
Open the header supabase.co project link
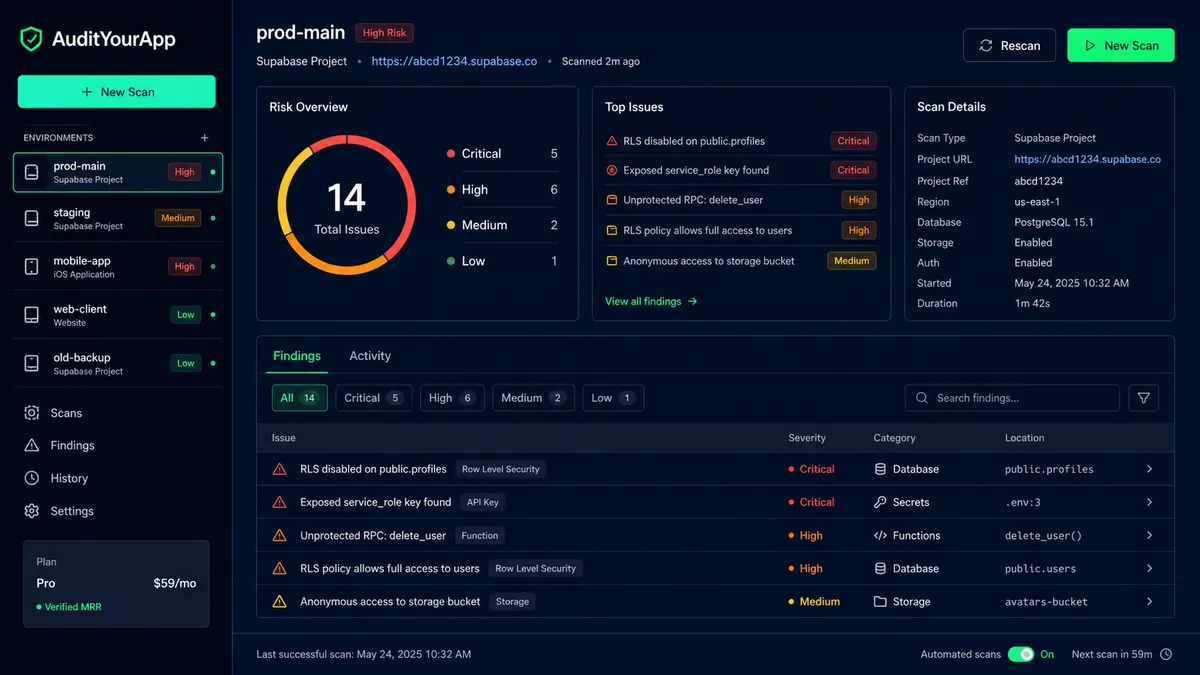(454, 61)
